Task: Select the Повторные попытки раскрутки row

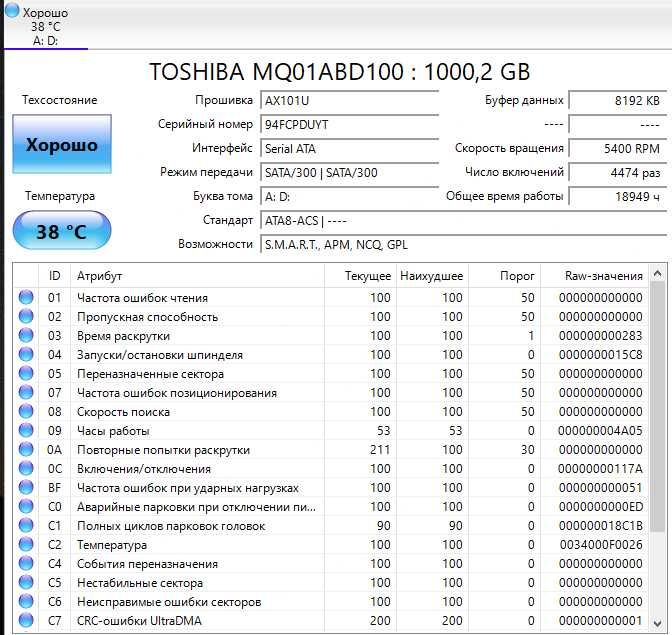Action: (331, 449)
